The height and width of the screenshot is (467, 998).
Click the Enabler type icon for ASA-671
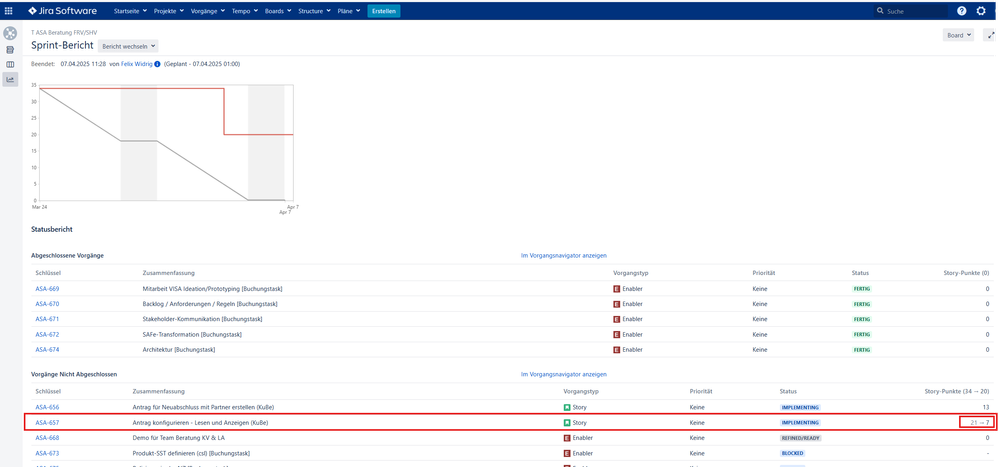tap(616, 319)
